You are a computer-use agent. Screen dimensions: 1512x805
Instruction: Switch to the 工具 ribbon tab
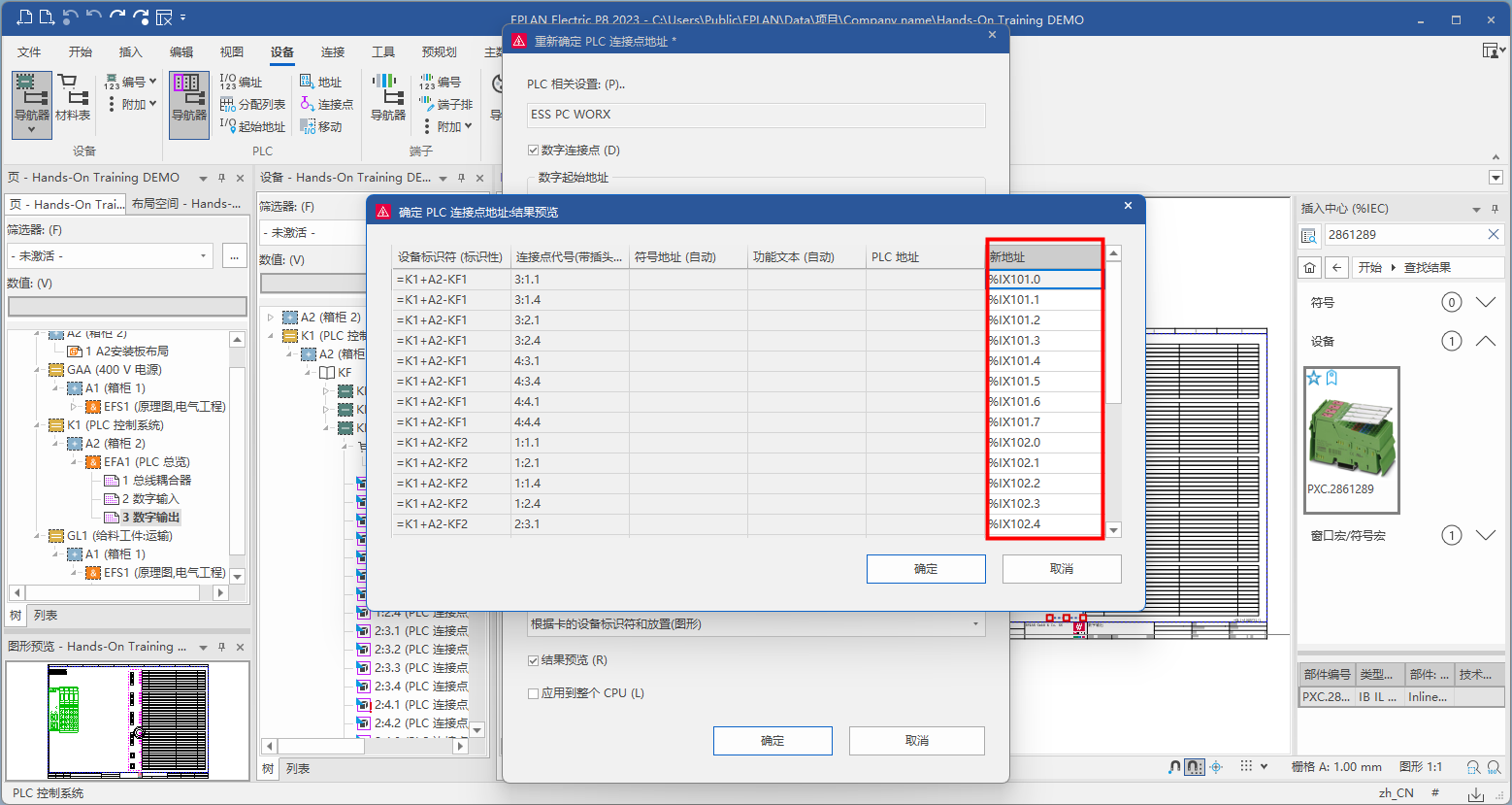(383, 51)
